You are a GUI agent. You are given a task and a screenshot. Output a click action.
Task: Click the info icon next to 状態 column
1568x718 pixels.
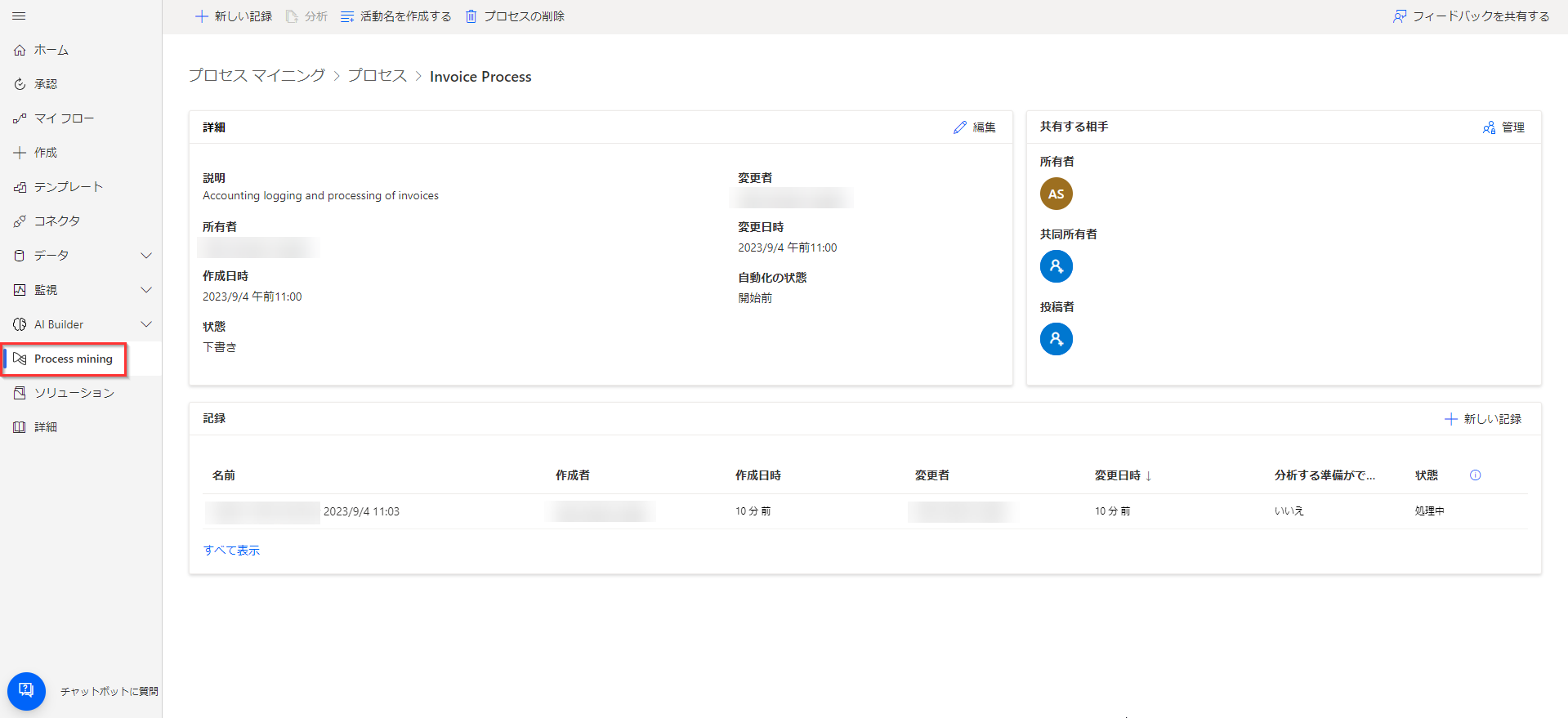[x=1475, y=475]
